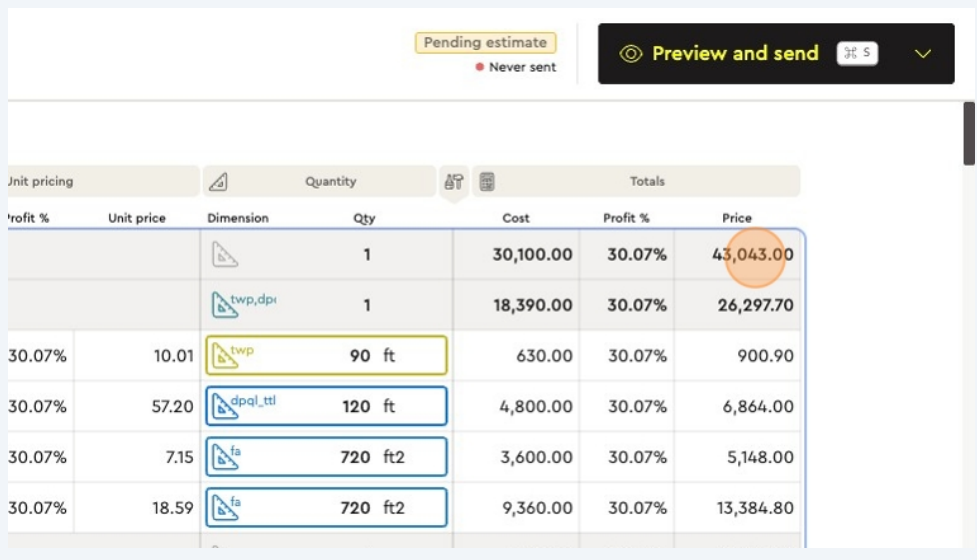The width and height of the screenshot is (977, 560).
Task: Click the 120 ft quantity field
Action: 360,406
